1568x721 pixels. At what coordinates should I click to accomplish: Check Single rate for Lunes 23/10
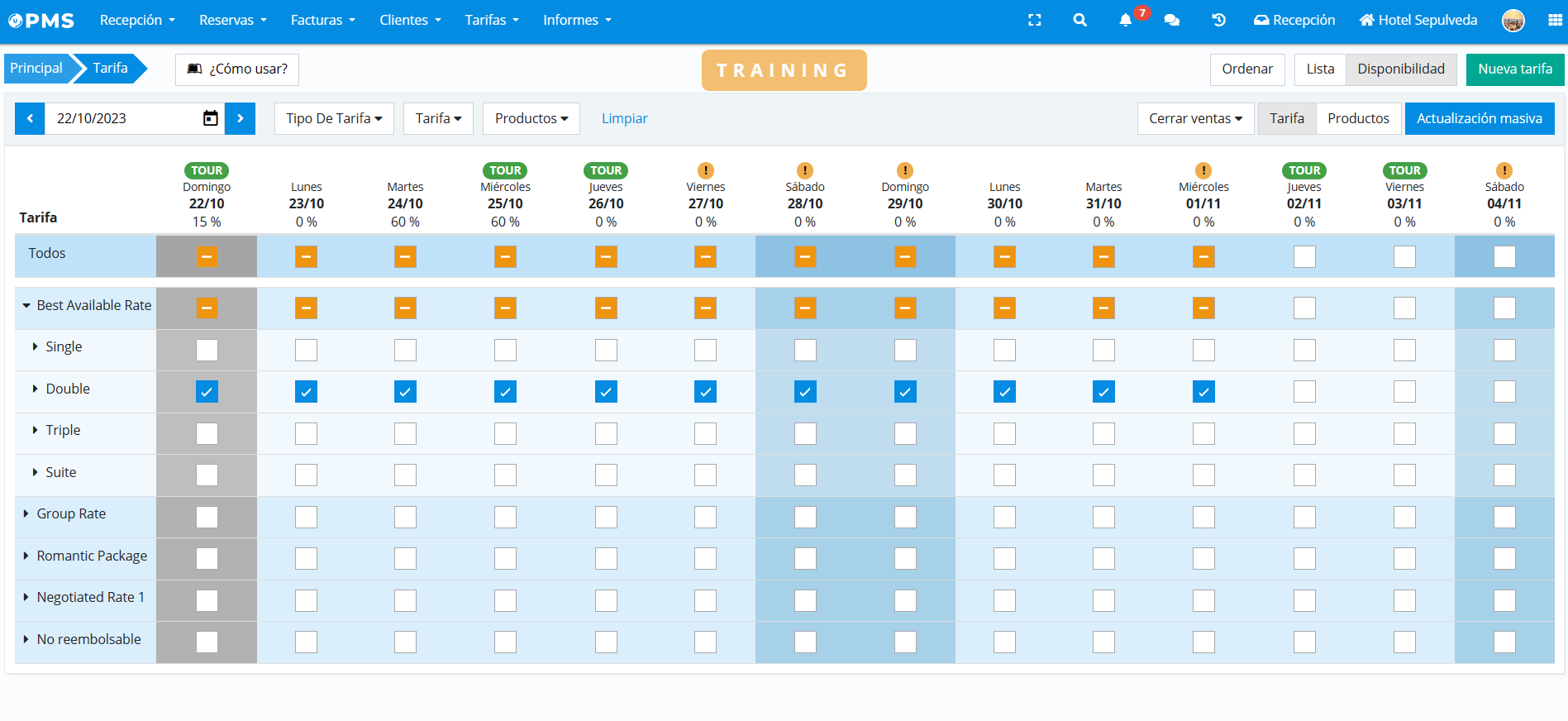pos(306,350)
